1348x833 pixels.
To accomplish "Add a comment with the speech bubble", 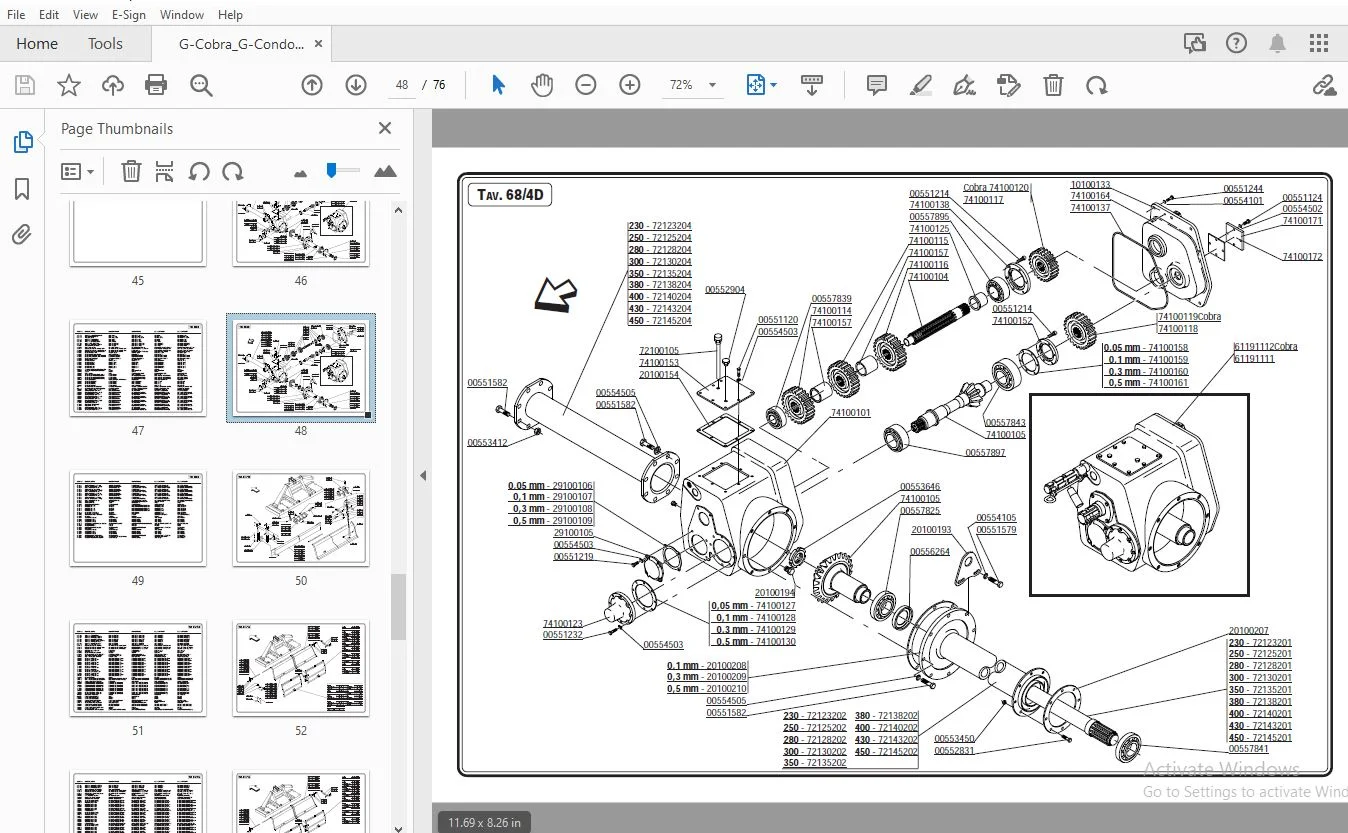I will coord(877,85).
